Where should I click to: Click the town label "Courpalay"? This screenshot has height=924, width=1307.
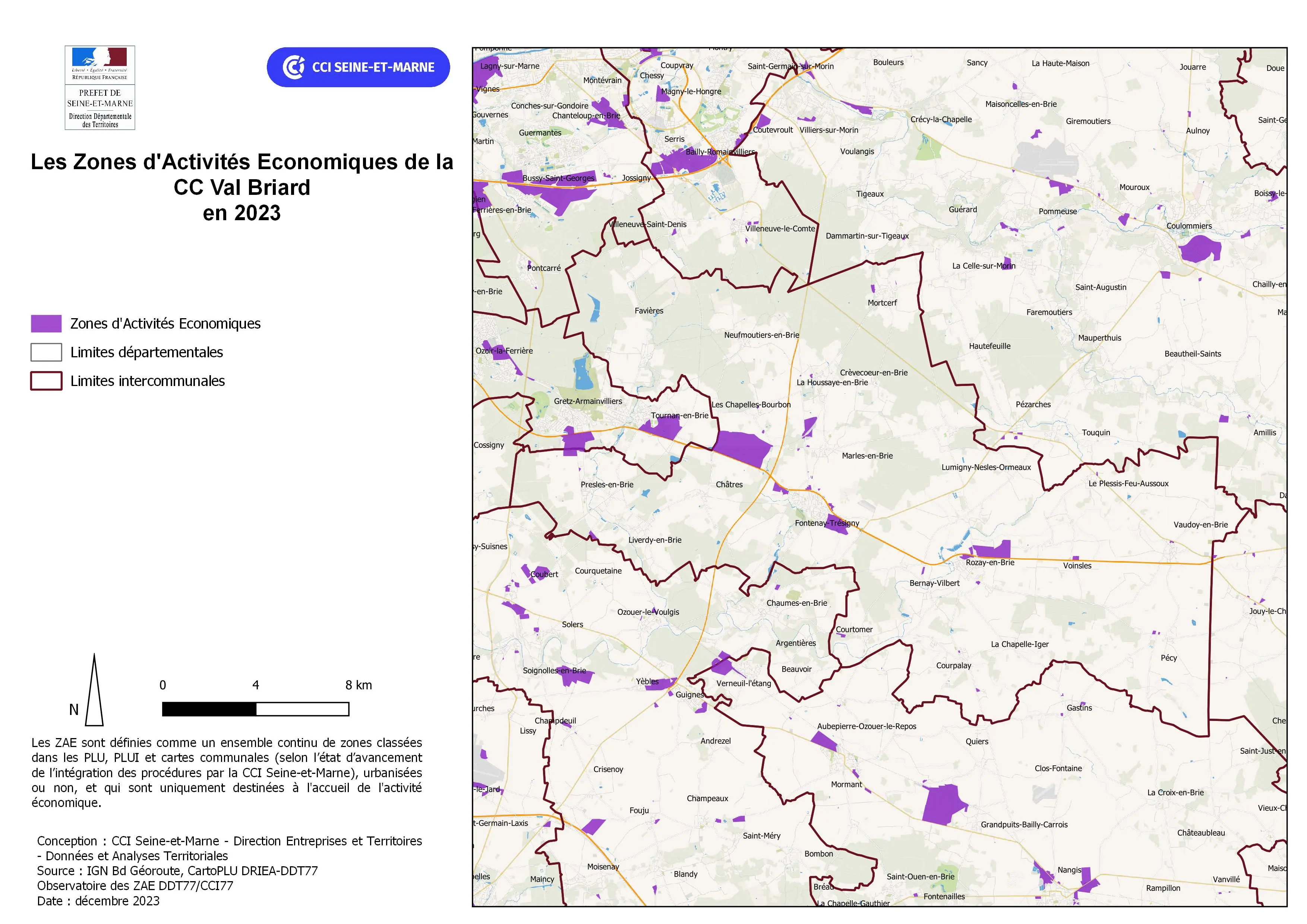[x=953, y=666]
